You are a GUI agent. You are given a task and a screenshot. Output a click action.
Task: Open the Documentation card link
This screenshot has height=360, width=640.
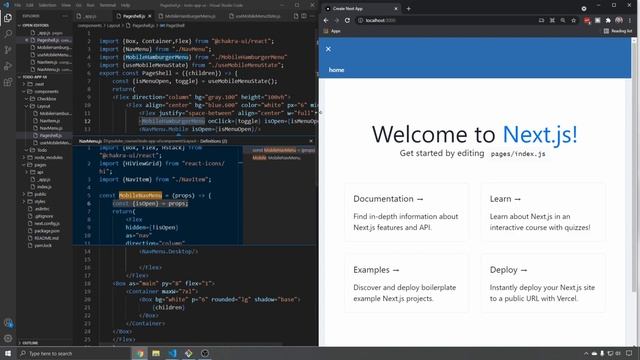tap(407, 213)
